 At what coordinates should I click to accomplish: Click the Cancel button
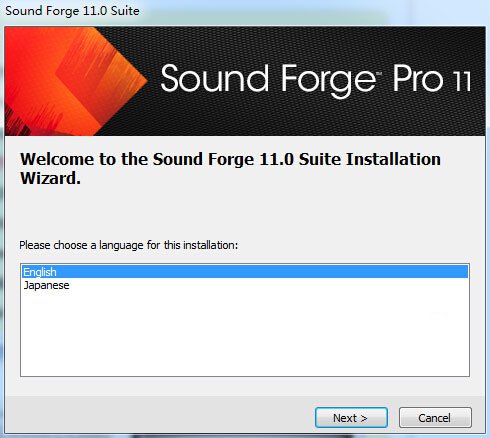click(435, 417)
